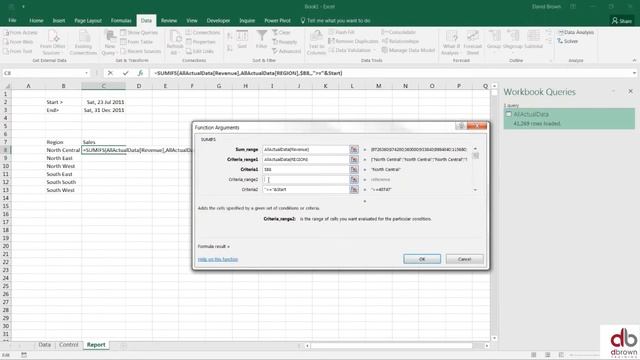Click the Criteria_range2 input field

305,180
